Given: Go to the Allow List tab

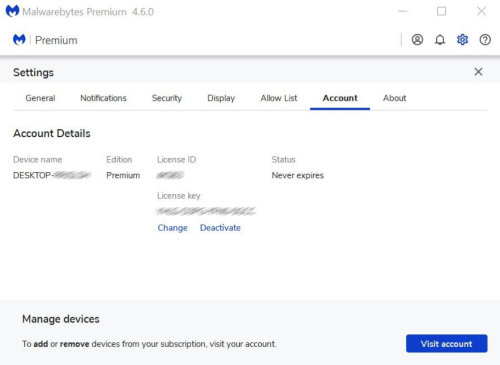Looking at the screenshot, I should (279, 98).
